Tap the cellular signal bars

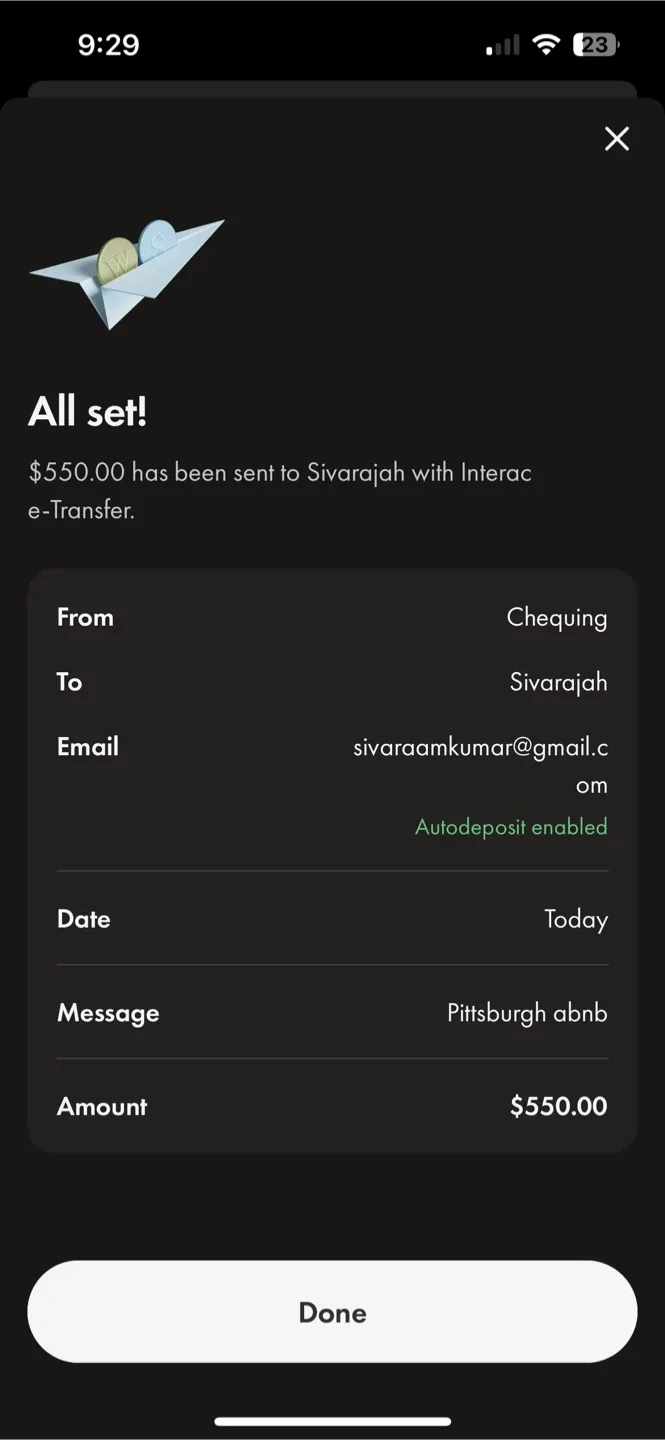pyautogui.click(x=503, y=45)
